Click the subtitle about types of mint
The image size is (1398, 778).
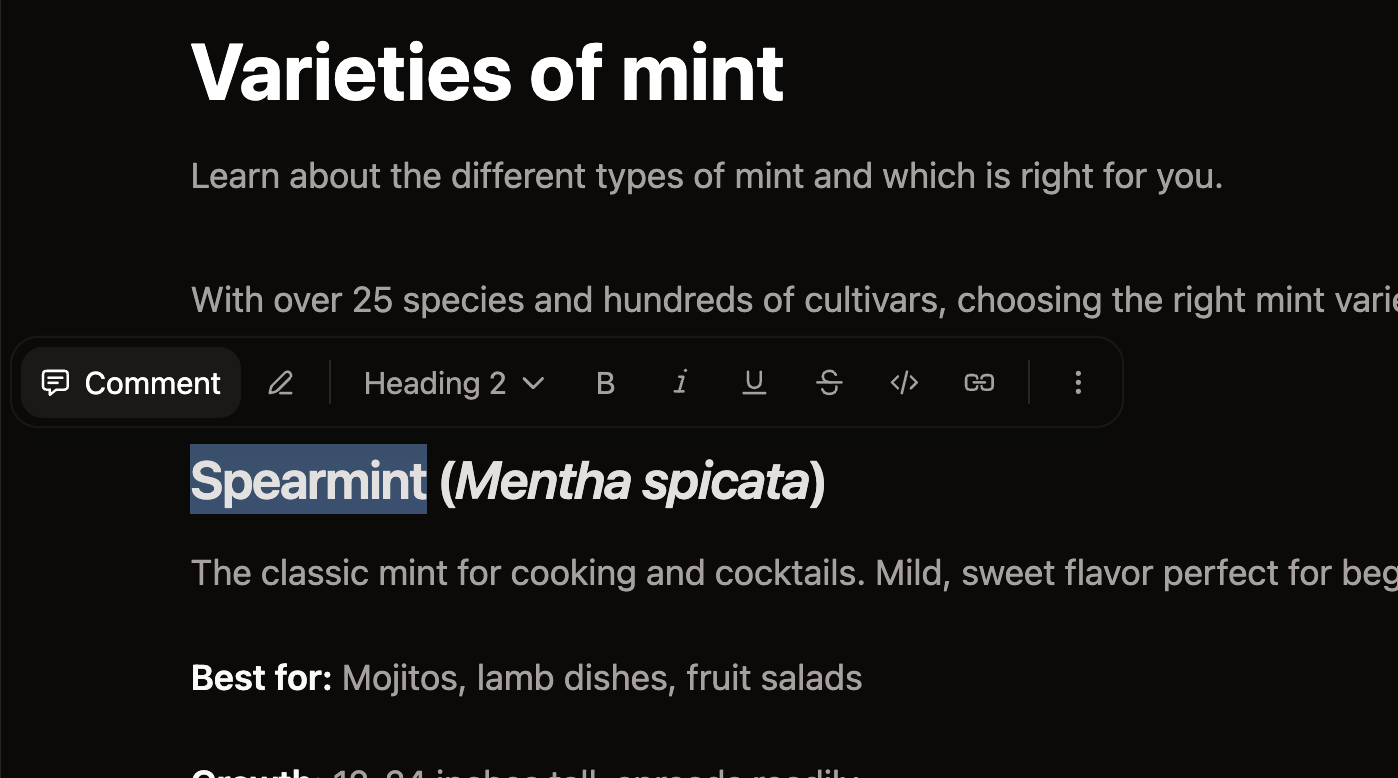(x=706, y=175)
